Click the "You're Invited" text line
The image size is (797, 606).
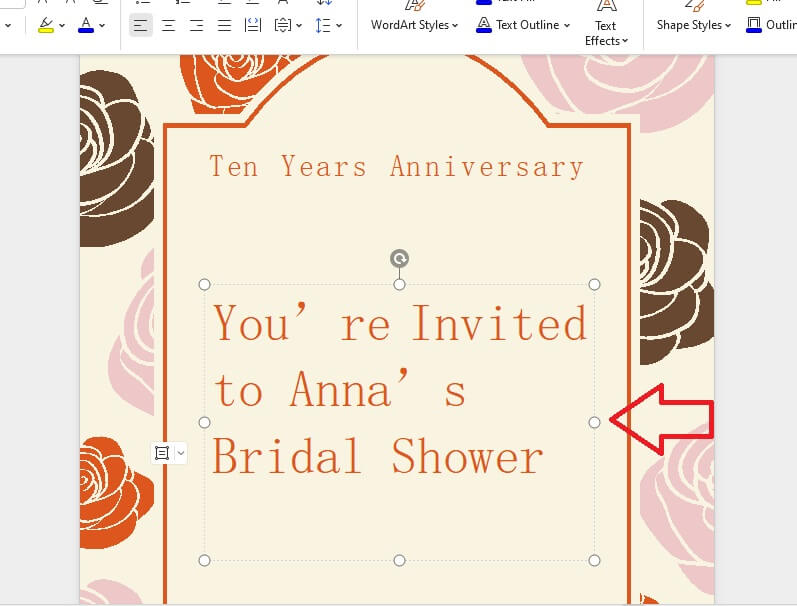tap(401, 322)
